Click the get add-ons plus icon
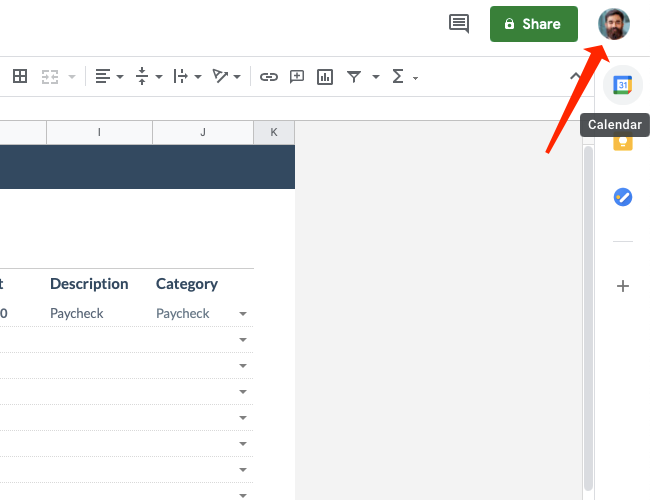The image size is (650, 500). (x=623, y=286)
